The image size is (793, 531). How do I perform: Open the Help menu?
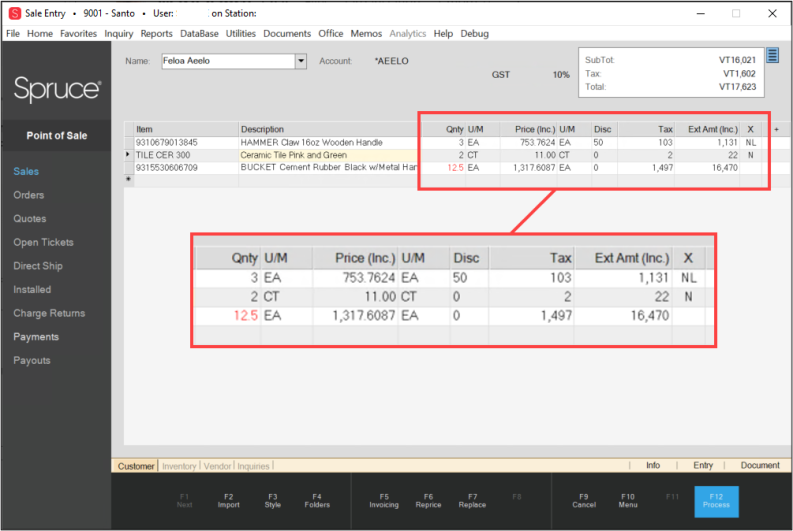point(443,33)
